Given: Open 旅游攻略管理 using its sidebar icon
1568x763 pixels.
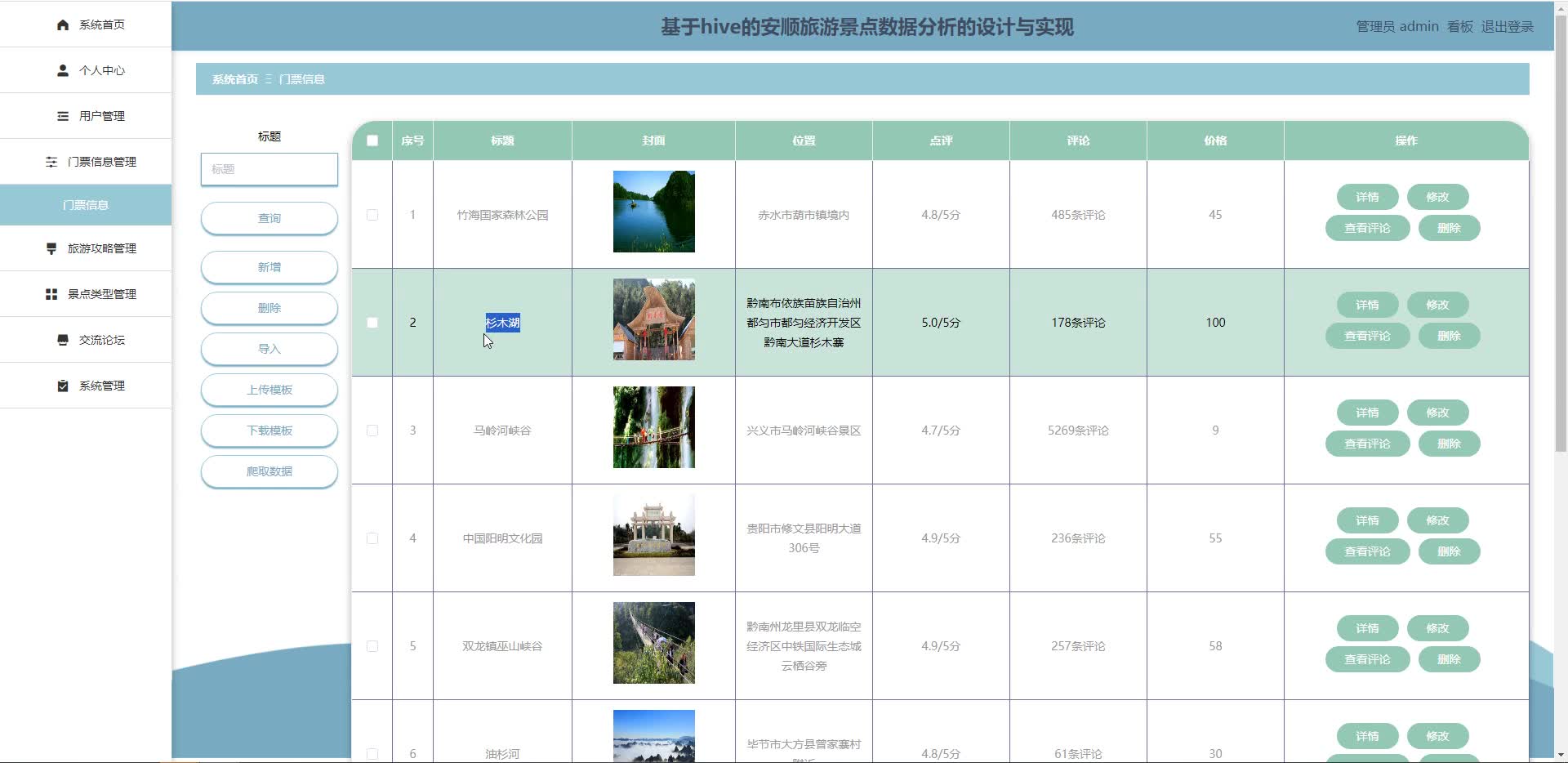Looking at the screenshot, I should pos(50,248).
